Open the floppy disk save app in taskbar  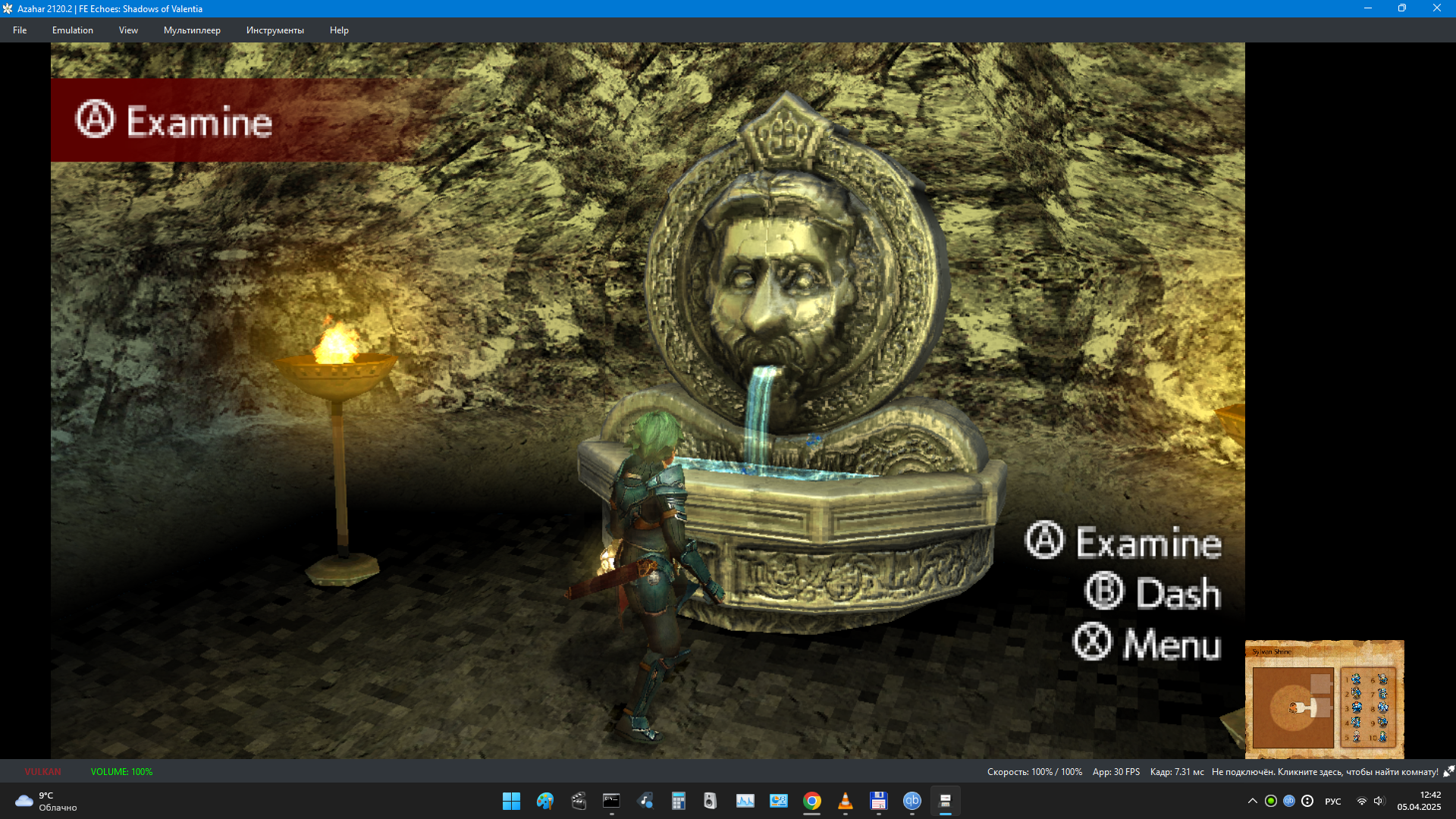(878, 801)
